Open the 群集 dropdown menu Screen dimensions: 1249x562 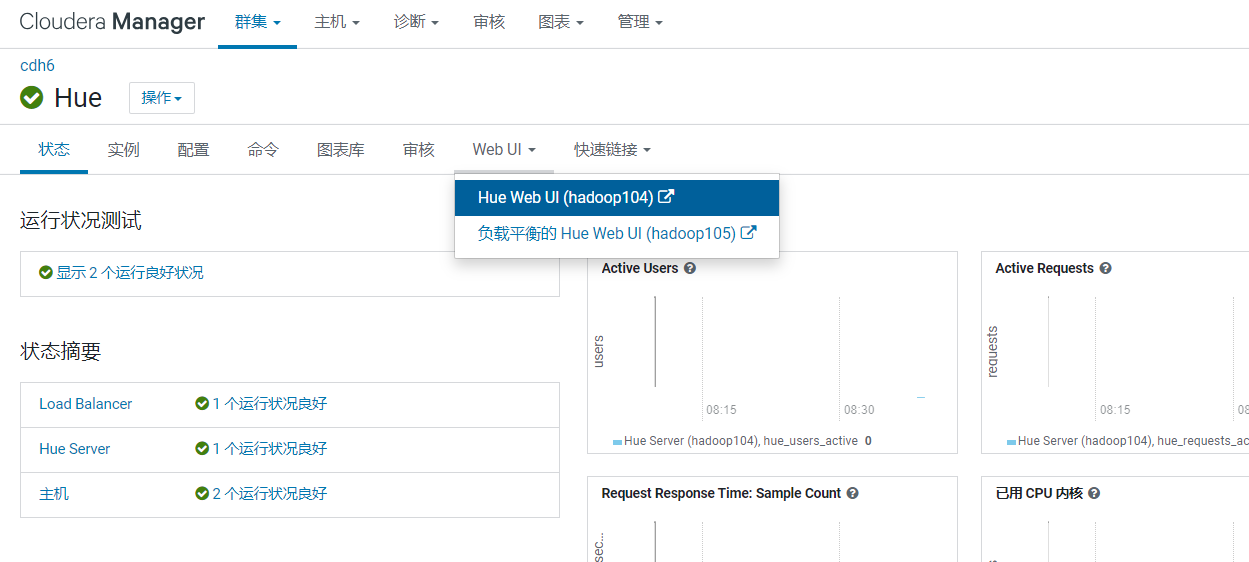(x=257, y=22)
